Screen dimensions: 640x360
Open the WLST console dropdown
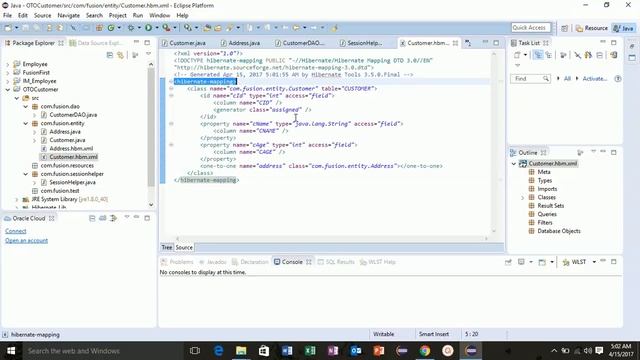tap(594, 262)
